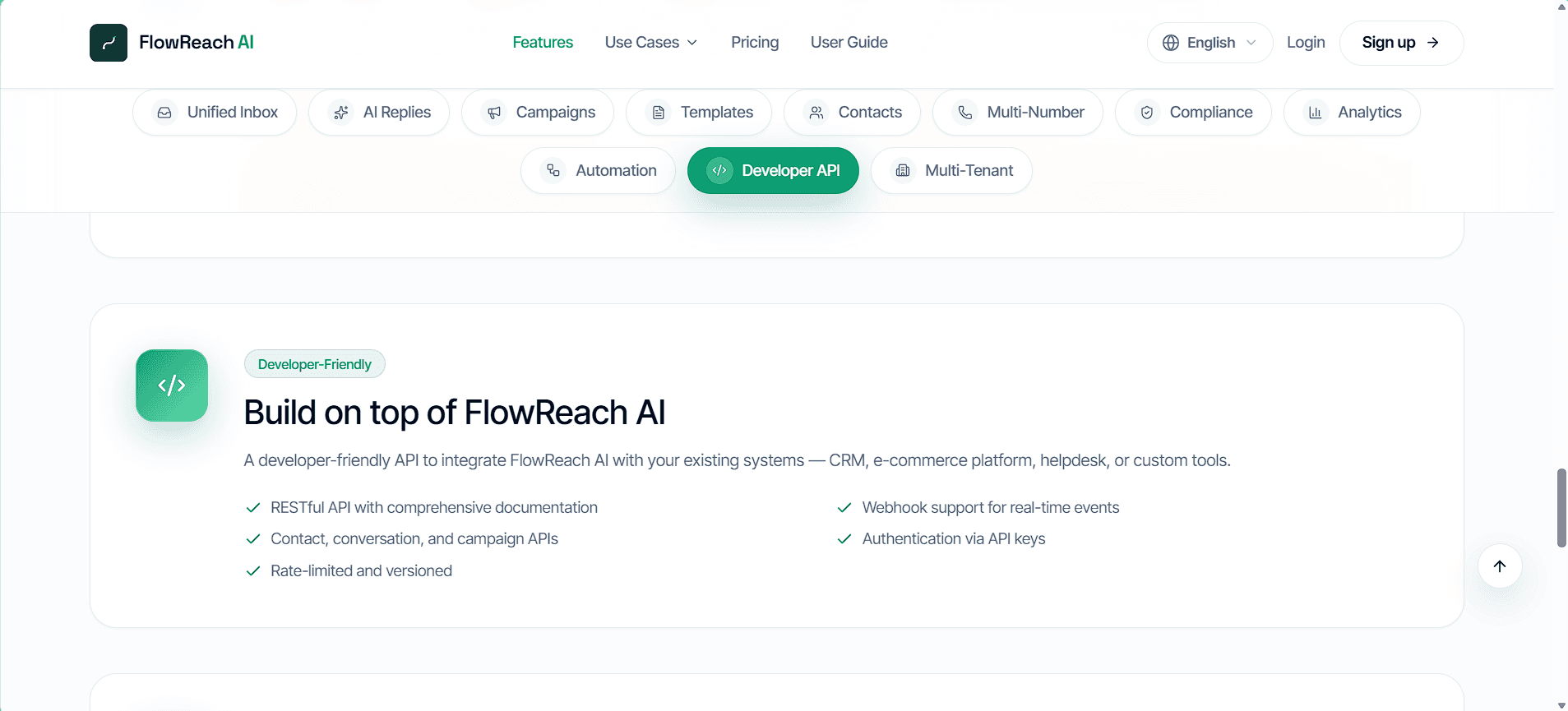This screenshot has height=711, width=1568.
Task: Open the English language dropdown
Action: (1210, 43)
